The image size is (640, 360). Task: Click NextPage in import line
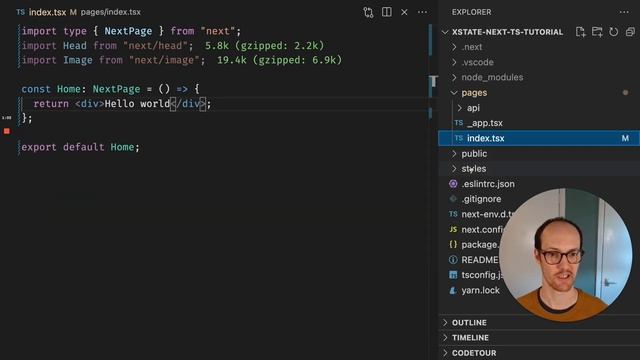(x=128, y=31)
